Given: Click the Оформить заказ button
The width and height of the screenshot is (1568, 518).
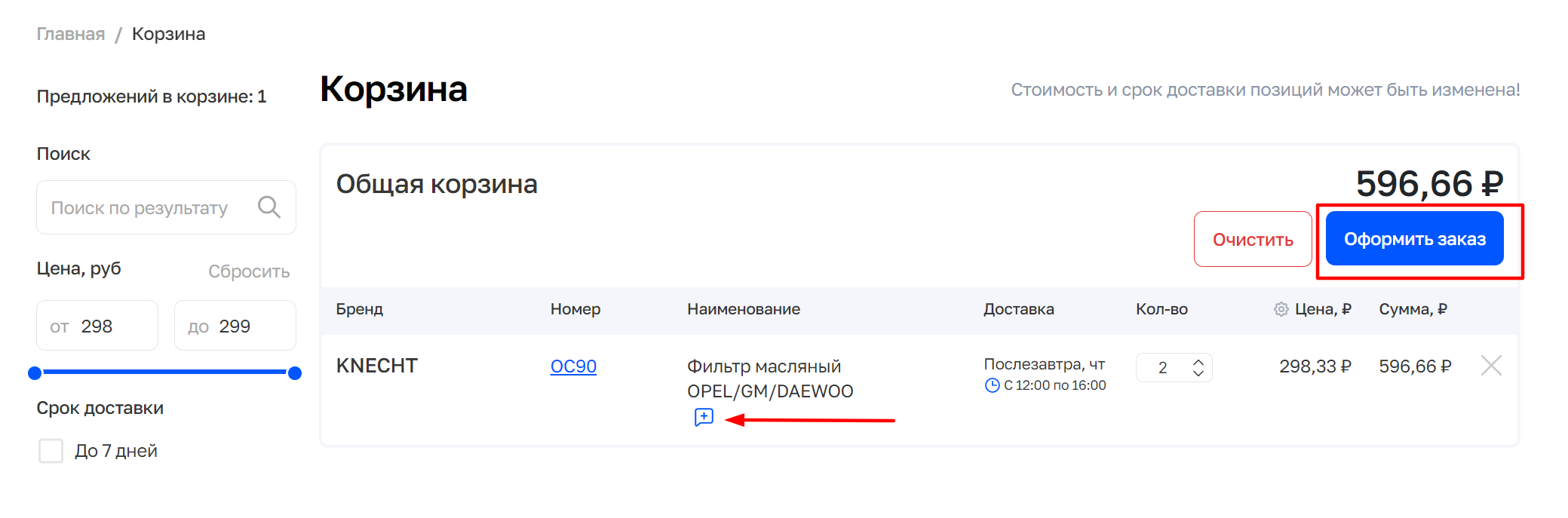Looking at the screenshot, I should click(x=1414, y=239).
